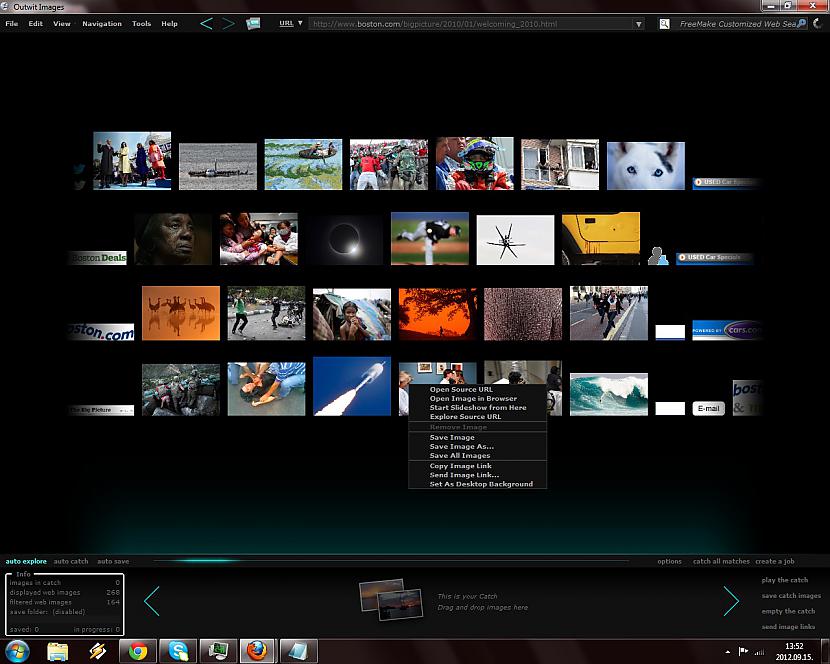Open the Windows Start menu
The height and width of the screenshot is (664, 830).
(x=17, y=651)
